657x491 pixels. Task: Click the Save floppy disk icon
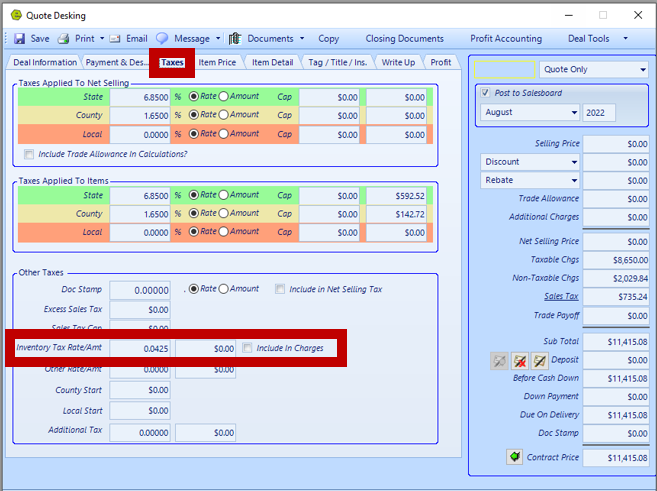click(19, 39)
